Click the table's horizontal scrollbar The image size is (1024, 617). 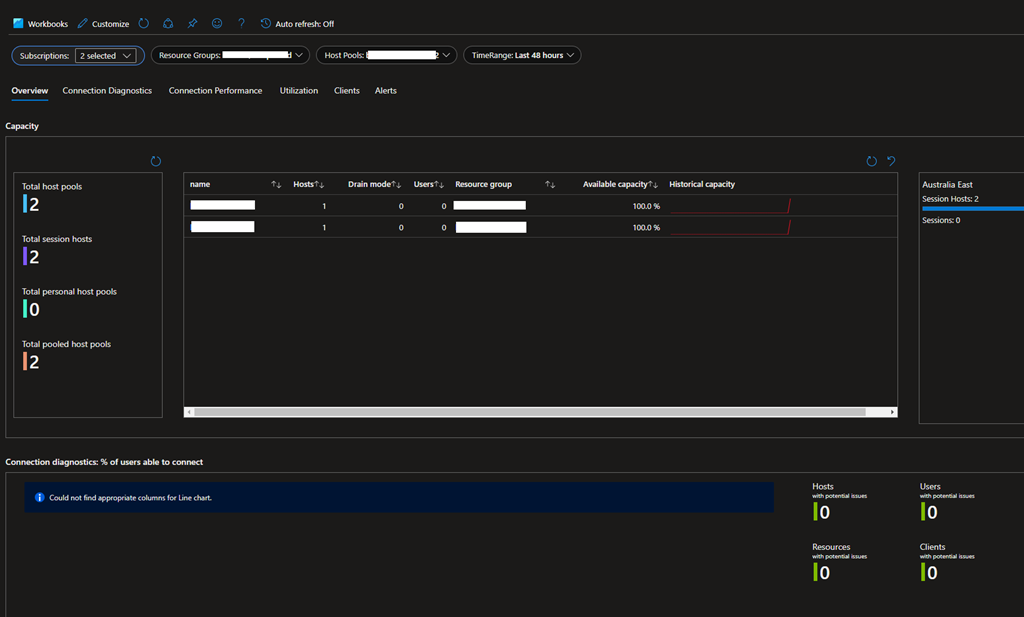(528, 411)
